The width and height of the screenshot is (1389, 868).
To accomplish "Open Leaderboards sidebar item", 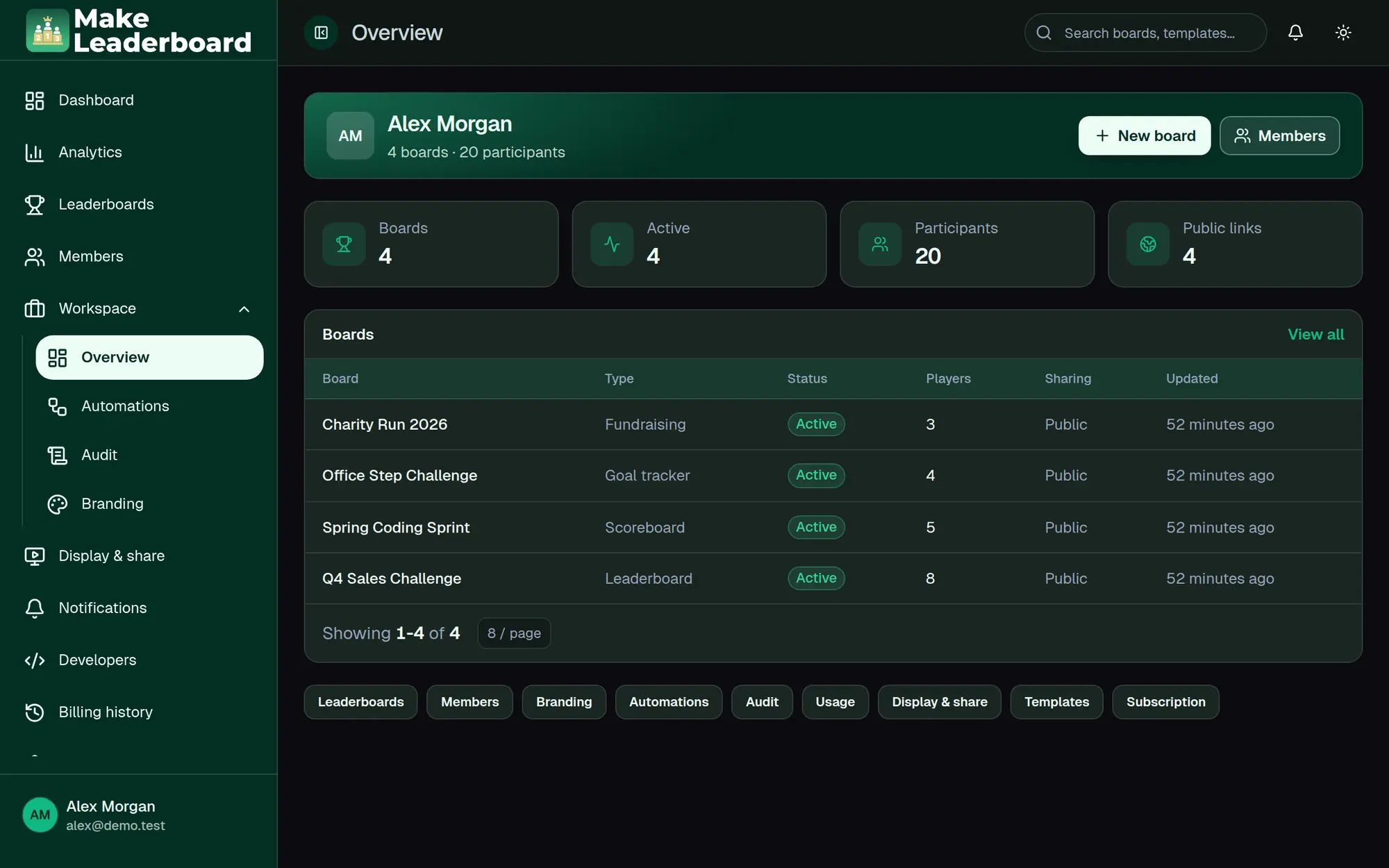I will (139, 204).
